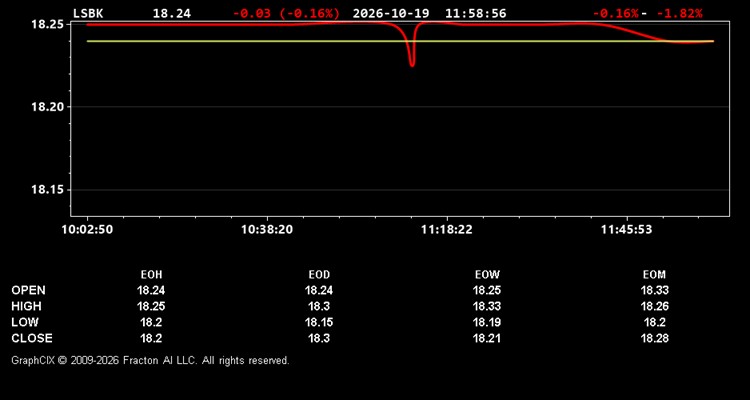The image size is (750, 400).
Task: Select the EOM column header
Action: coord(654,275)
